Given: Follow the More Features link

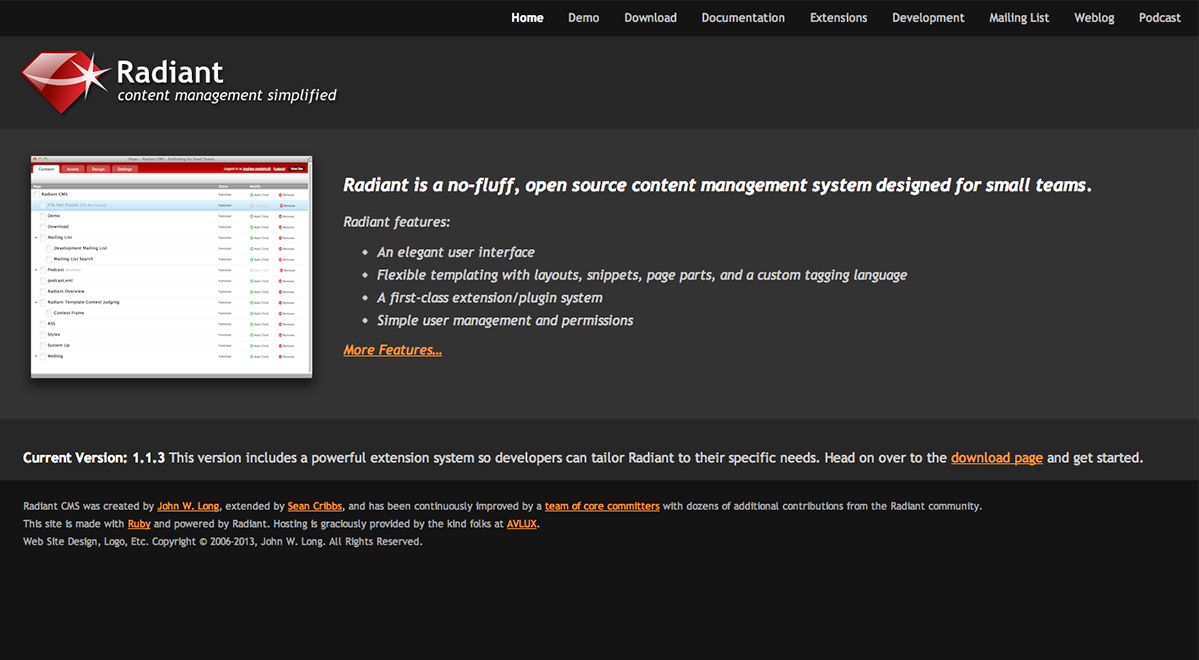Looking at the screenshot, I should coord(392,350).
